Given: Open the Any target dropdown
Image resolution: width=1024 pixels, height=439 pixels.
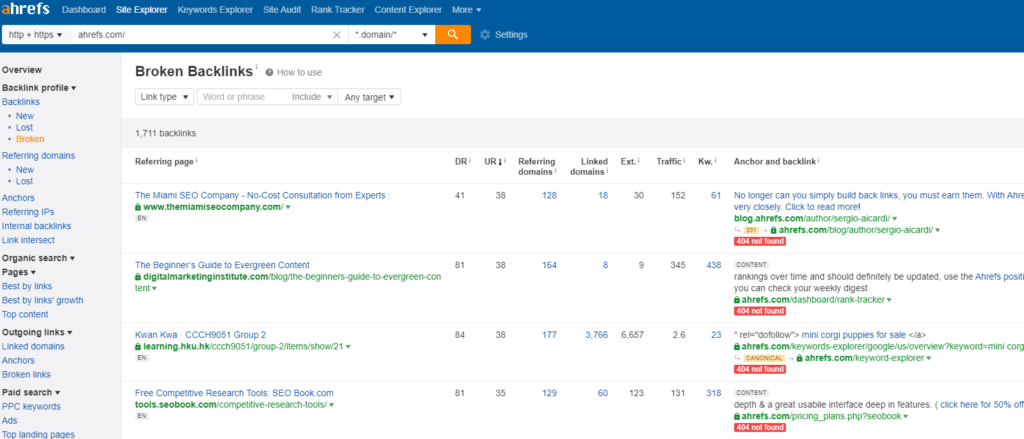Looking at the screenshot, I should (x=370, y=97).
